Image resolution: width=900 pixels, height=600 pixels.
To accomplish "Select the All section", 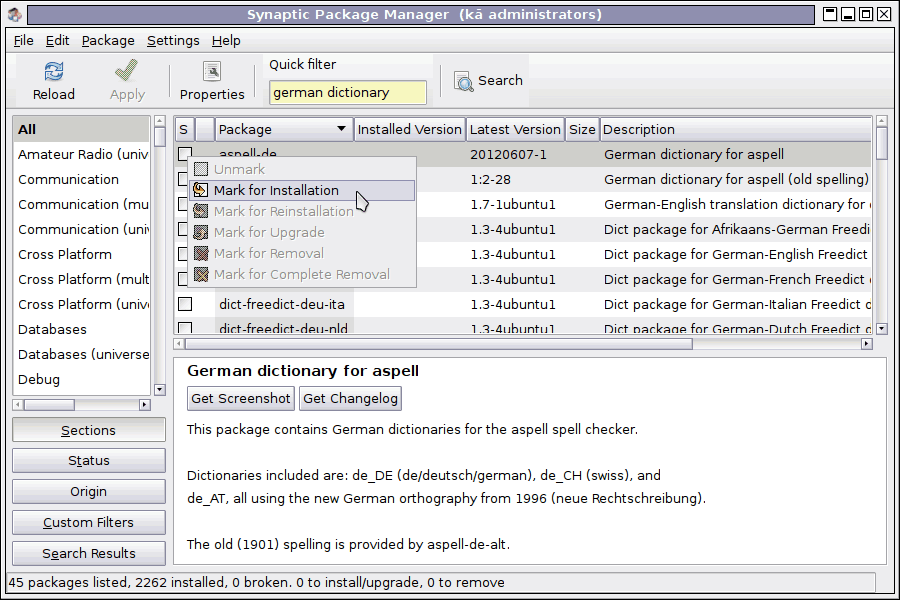I will (x=81, y=129).
